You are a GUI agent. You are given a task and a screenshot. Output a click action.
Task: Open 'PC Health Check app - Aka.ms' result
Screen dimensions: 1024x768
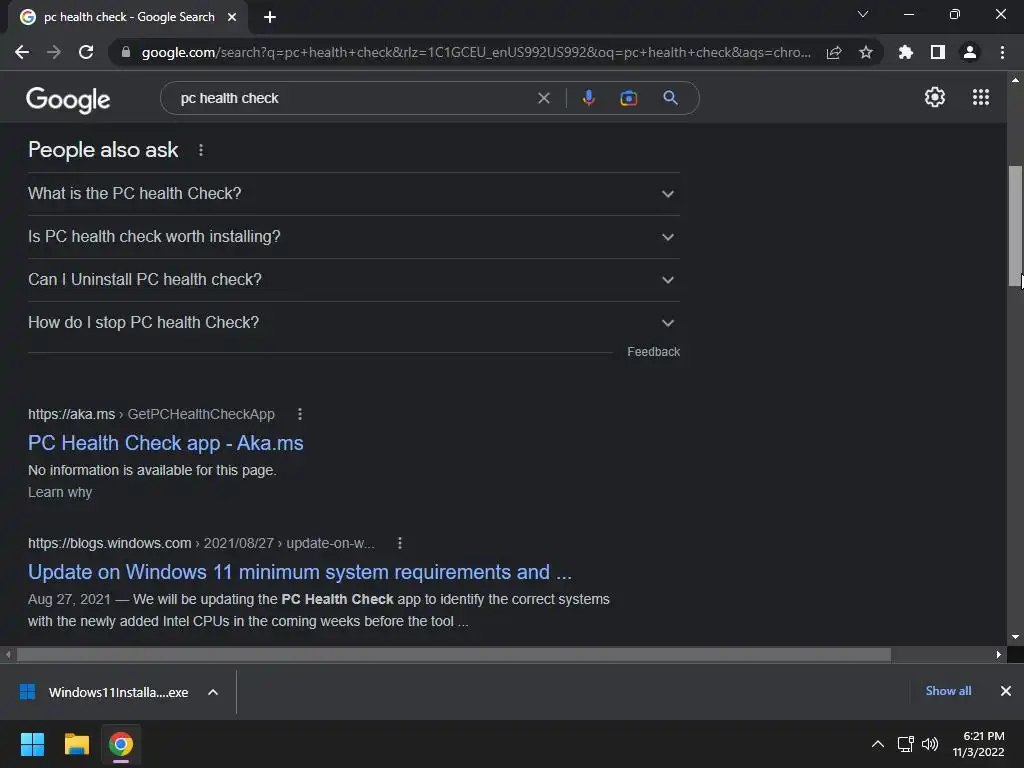(165, 443)
